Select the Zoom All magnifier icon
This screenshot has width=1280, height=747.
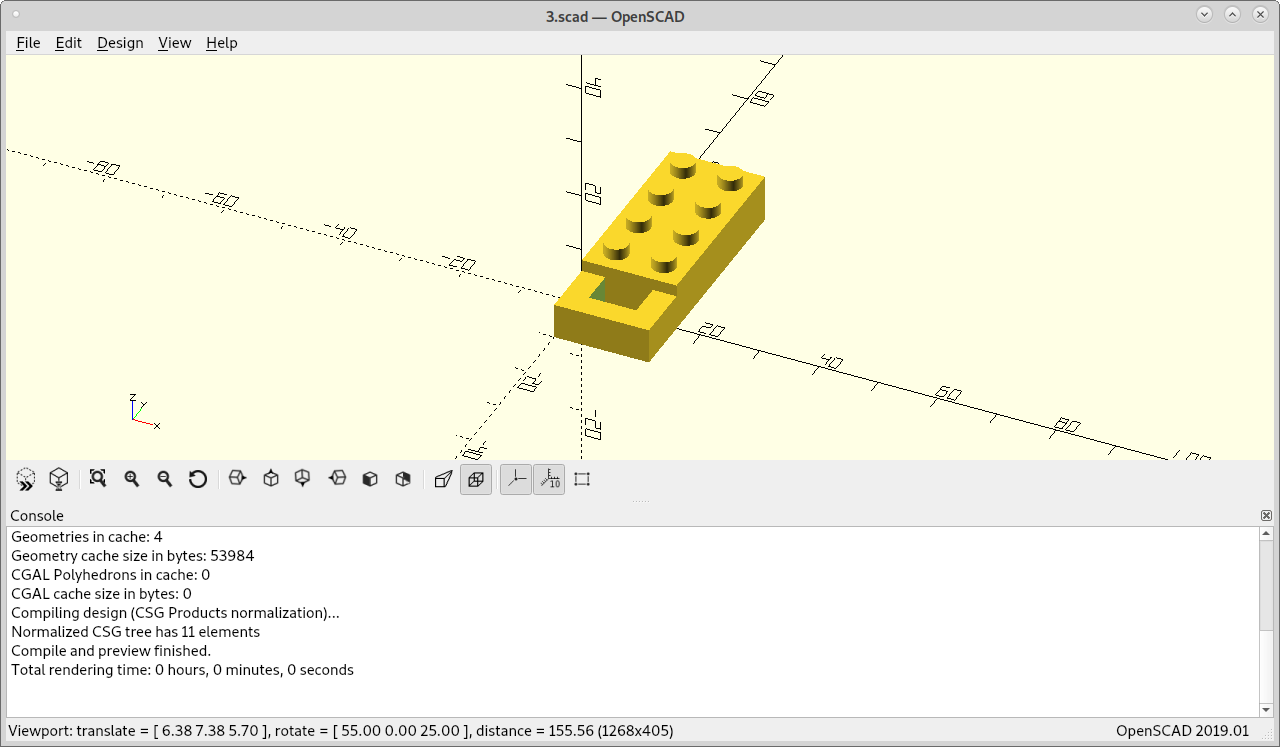[98, 479]
